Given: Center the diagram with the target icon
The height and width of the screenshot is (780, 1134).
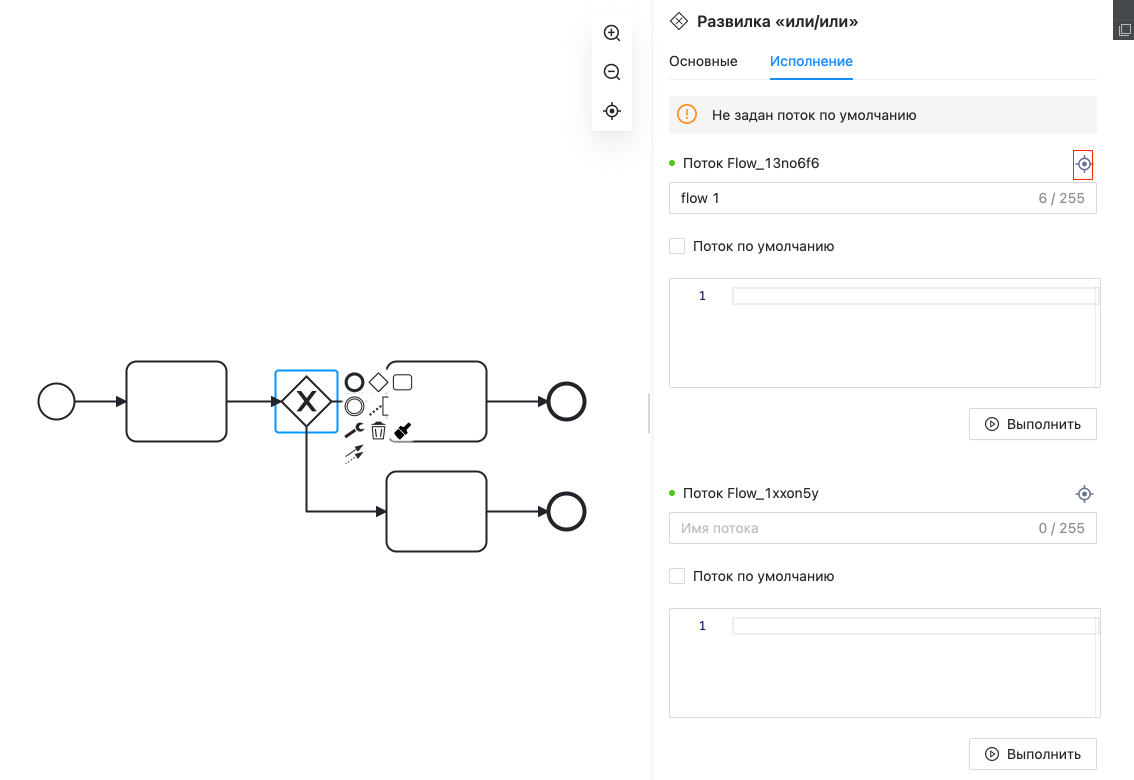Looking at the screenshot, I should (612, 111).
